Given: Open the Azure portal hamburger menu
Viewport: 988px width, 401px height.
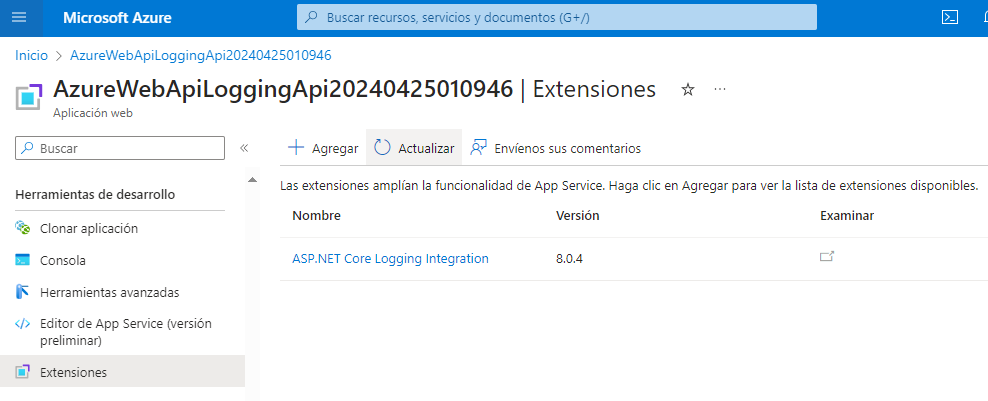Looking at the screenshot, I should (20, 18).
